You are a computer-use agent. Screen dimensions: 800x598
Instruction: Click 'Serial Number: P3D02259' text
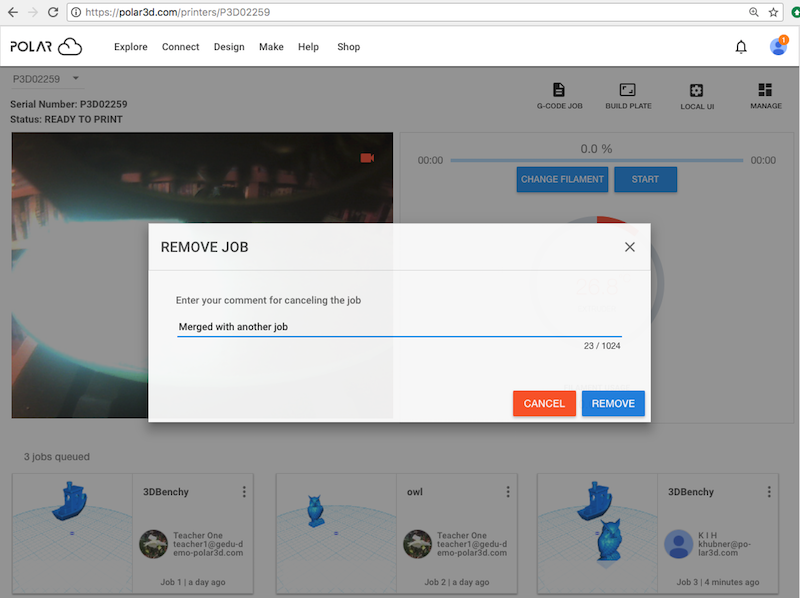[69, 104]
